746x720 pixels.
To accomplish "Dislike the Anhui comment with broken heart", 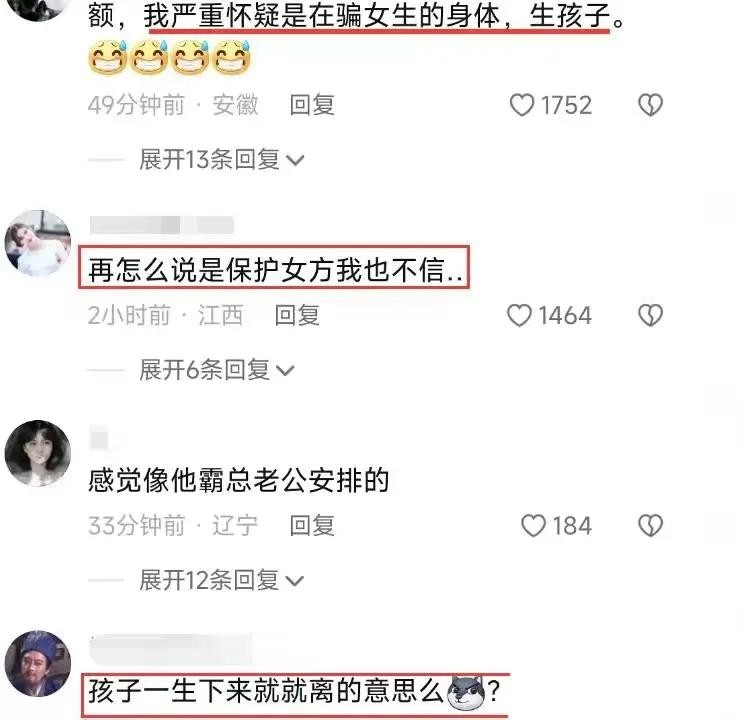I will pyautogui.click(x=650, y=105).
